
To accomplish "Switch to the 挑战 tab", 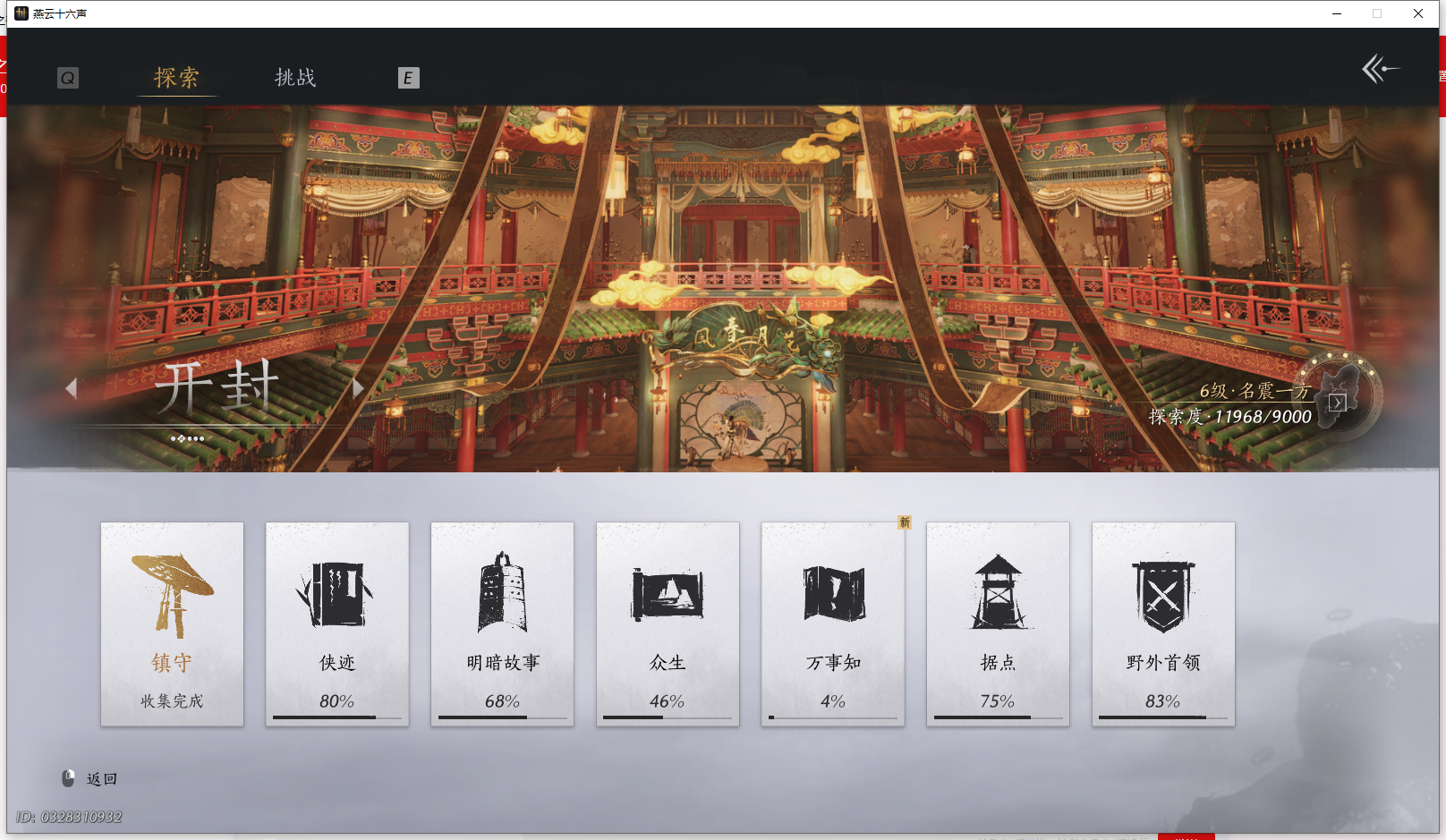I will [x=295, y=78].
